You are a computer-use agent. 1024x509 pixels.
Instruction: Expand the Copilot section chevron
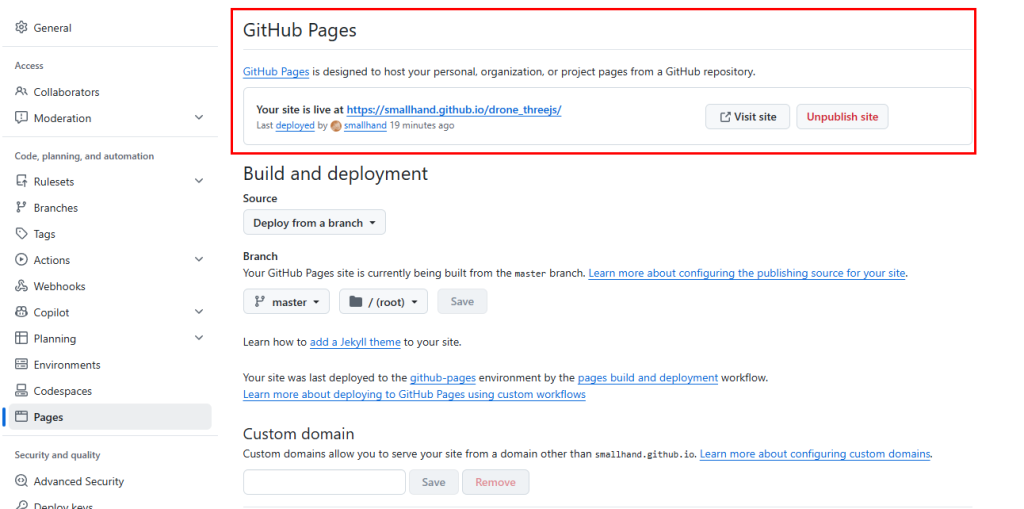[199, 312]
